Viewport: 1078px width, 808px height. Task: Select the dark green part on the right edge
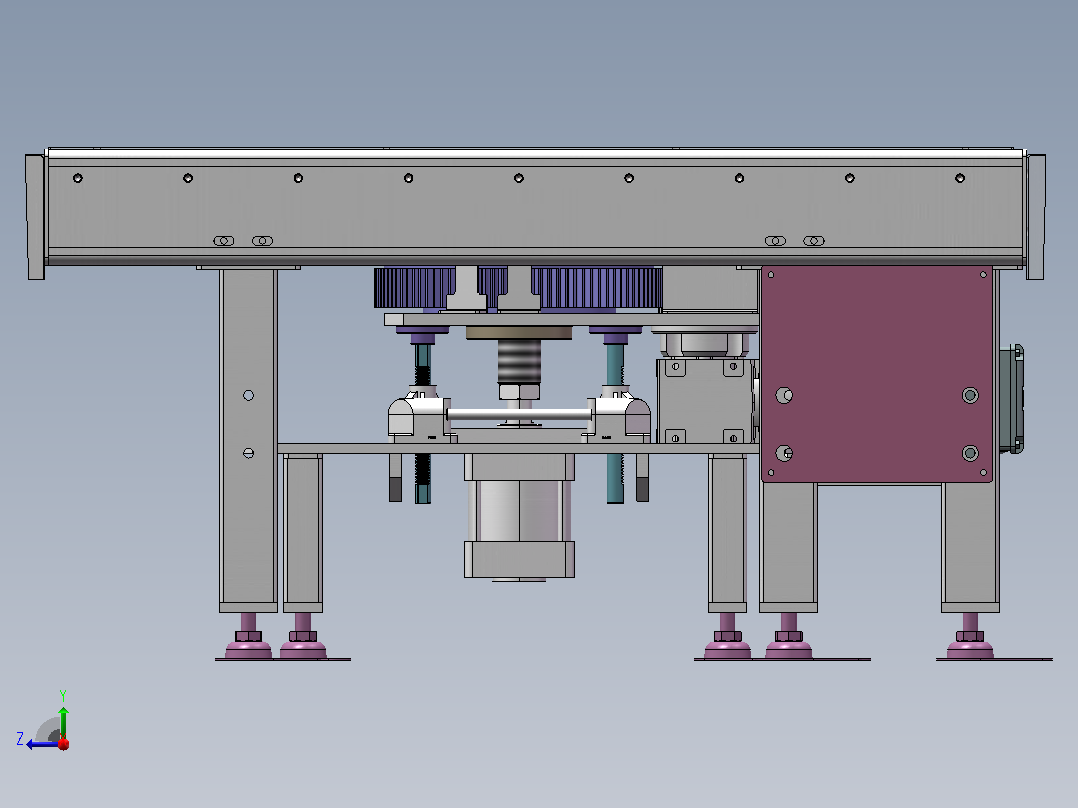[1011, 399]
